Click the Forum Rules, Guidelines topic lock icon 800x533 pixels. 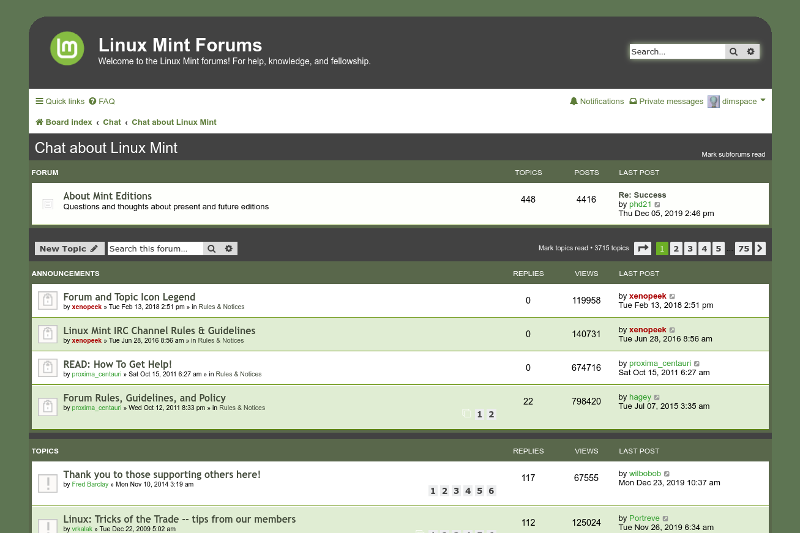[x=47, y=407]
